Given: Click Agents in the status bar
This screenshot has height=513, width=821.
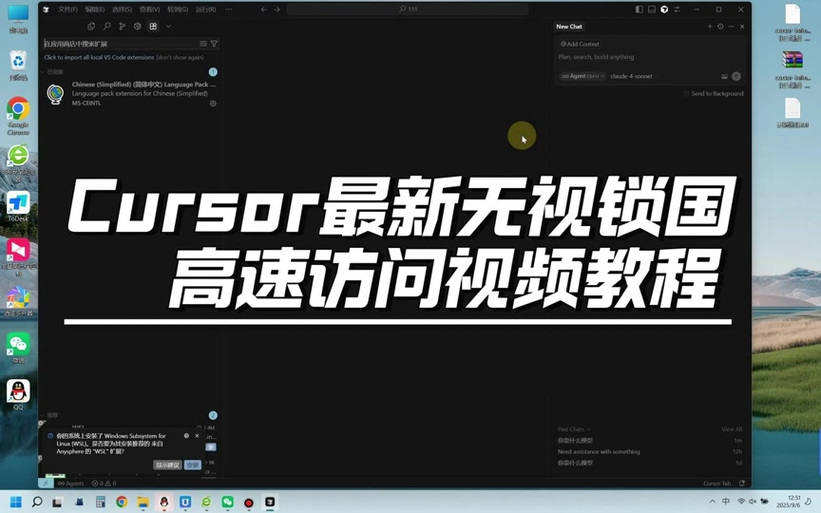Looking at the screenshot, I should coord(71,483).
